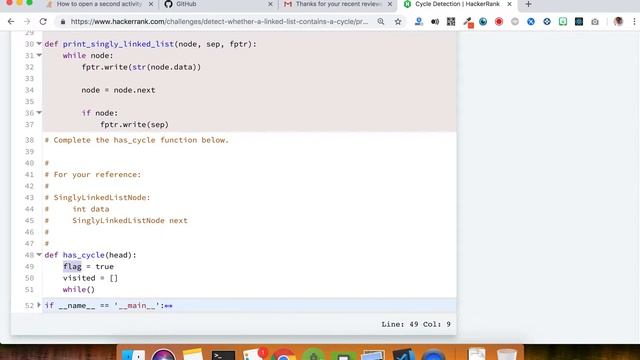
Task: Click the blue X circle extension icon
Action: (531, 22)
